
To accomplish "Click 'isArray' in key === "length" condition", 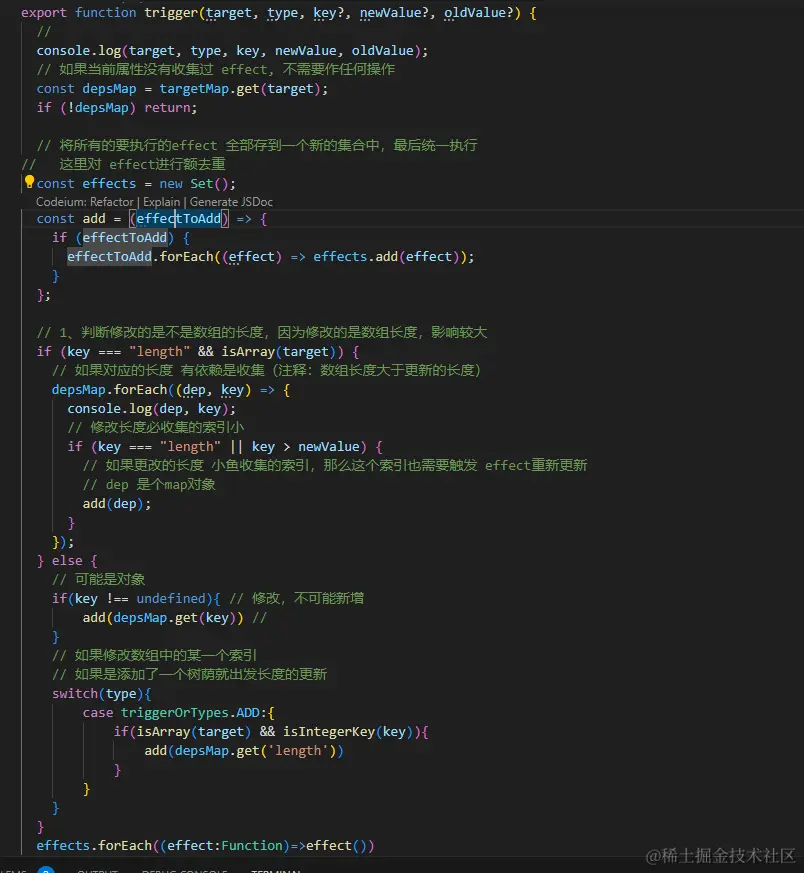I will 248,352.
